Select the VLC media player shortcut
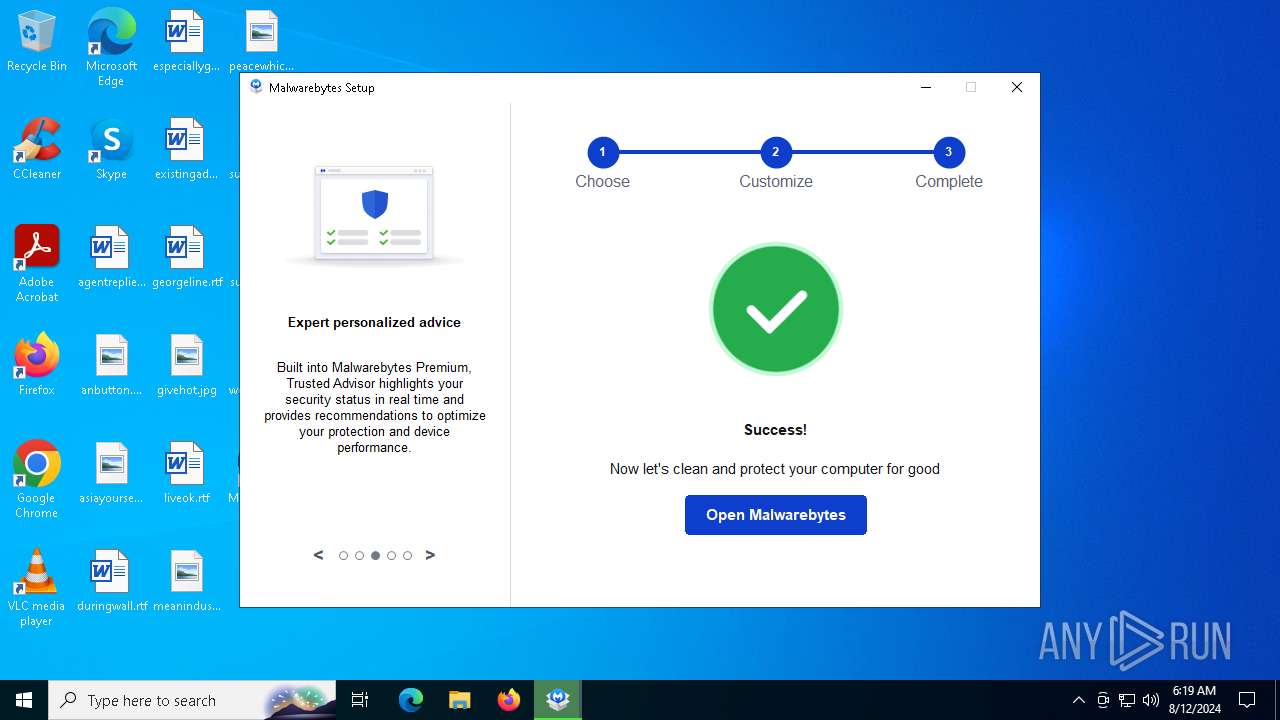 coord(37,588)
